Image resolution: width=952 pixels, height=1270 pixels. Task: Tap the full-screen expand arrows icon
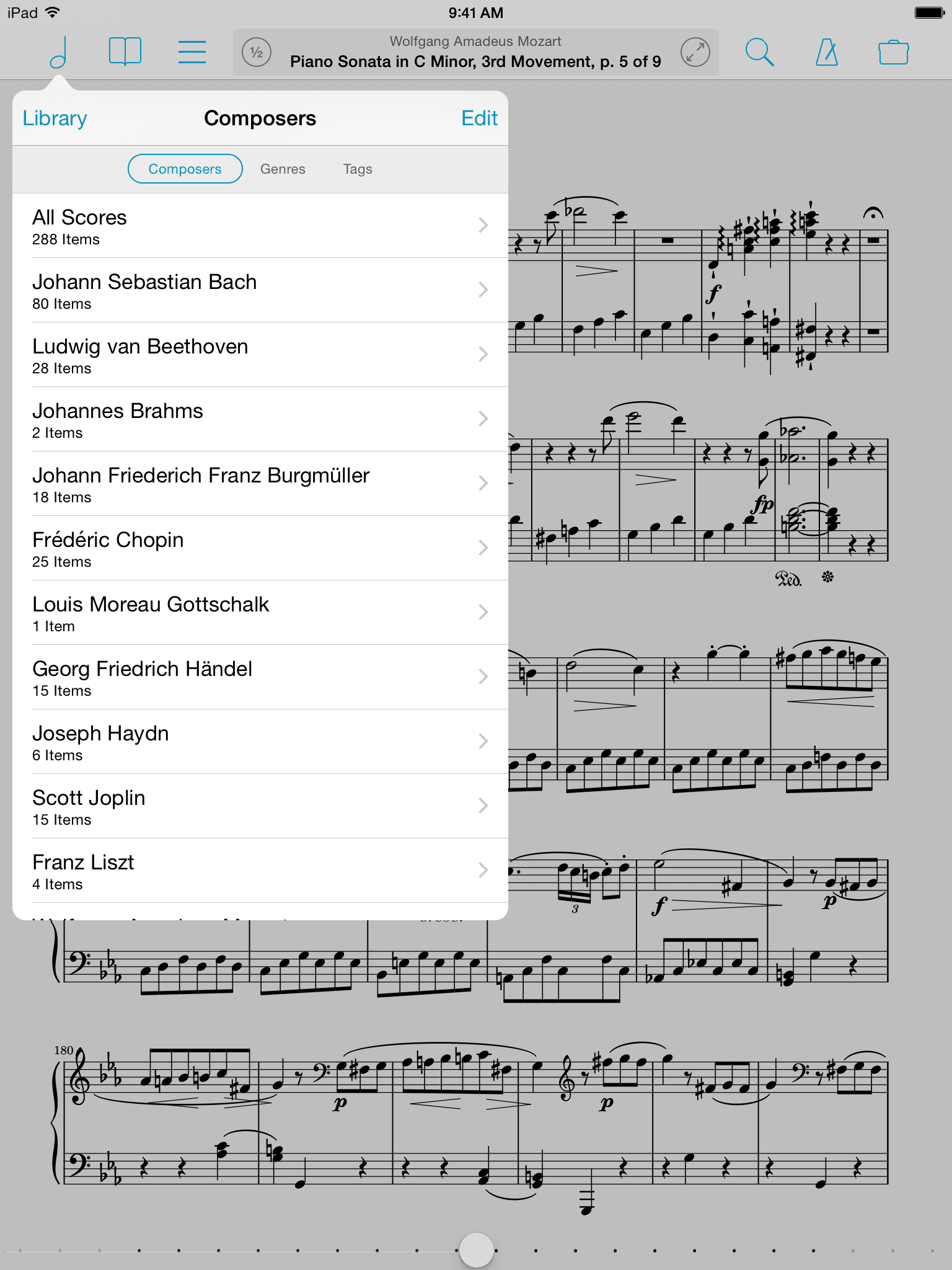click(695, 52)
